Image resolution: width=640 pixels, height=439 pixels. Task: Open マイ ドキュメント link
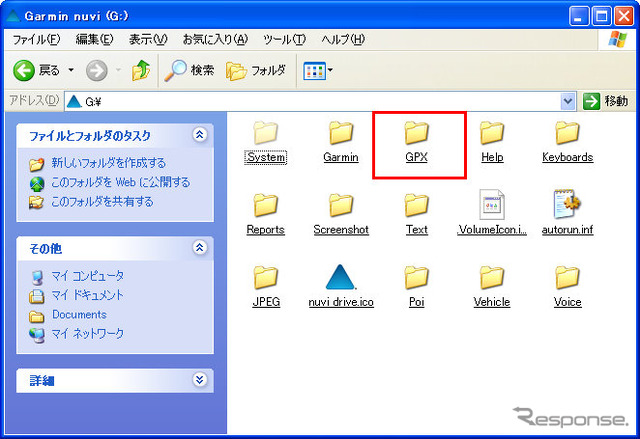pyautogui.click(x=87, y=295)
